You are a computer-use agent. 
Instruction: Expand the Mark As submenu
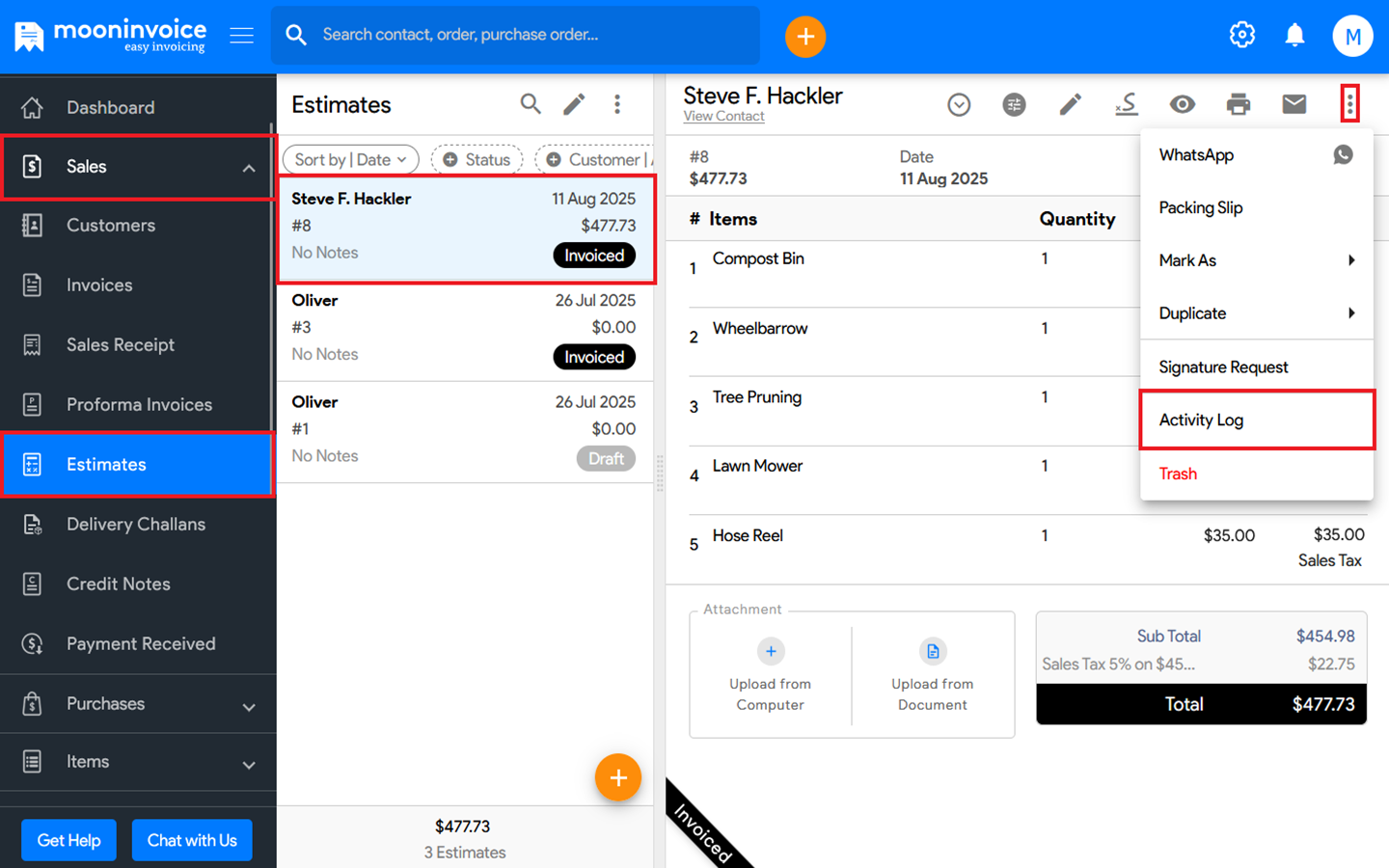point(1255,260)
